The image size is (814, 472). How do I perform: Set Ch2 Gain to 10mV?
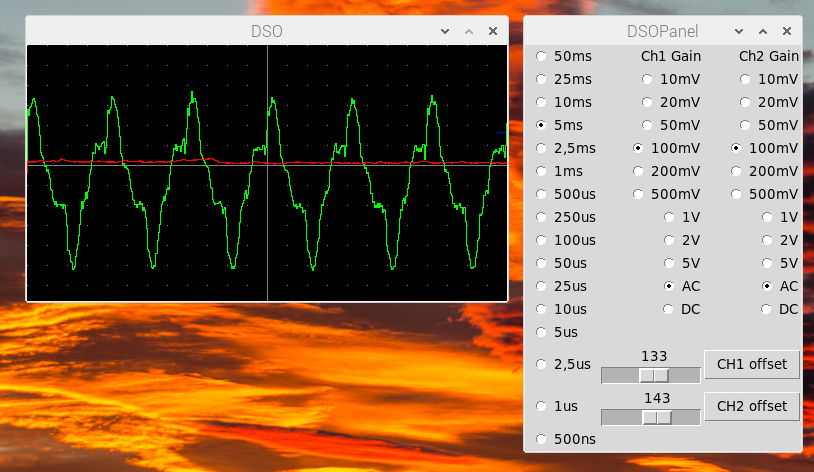[769, 79]
